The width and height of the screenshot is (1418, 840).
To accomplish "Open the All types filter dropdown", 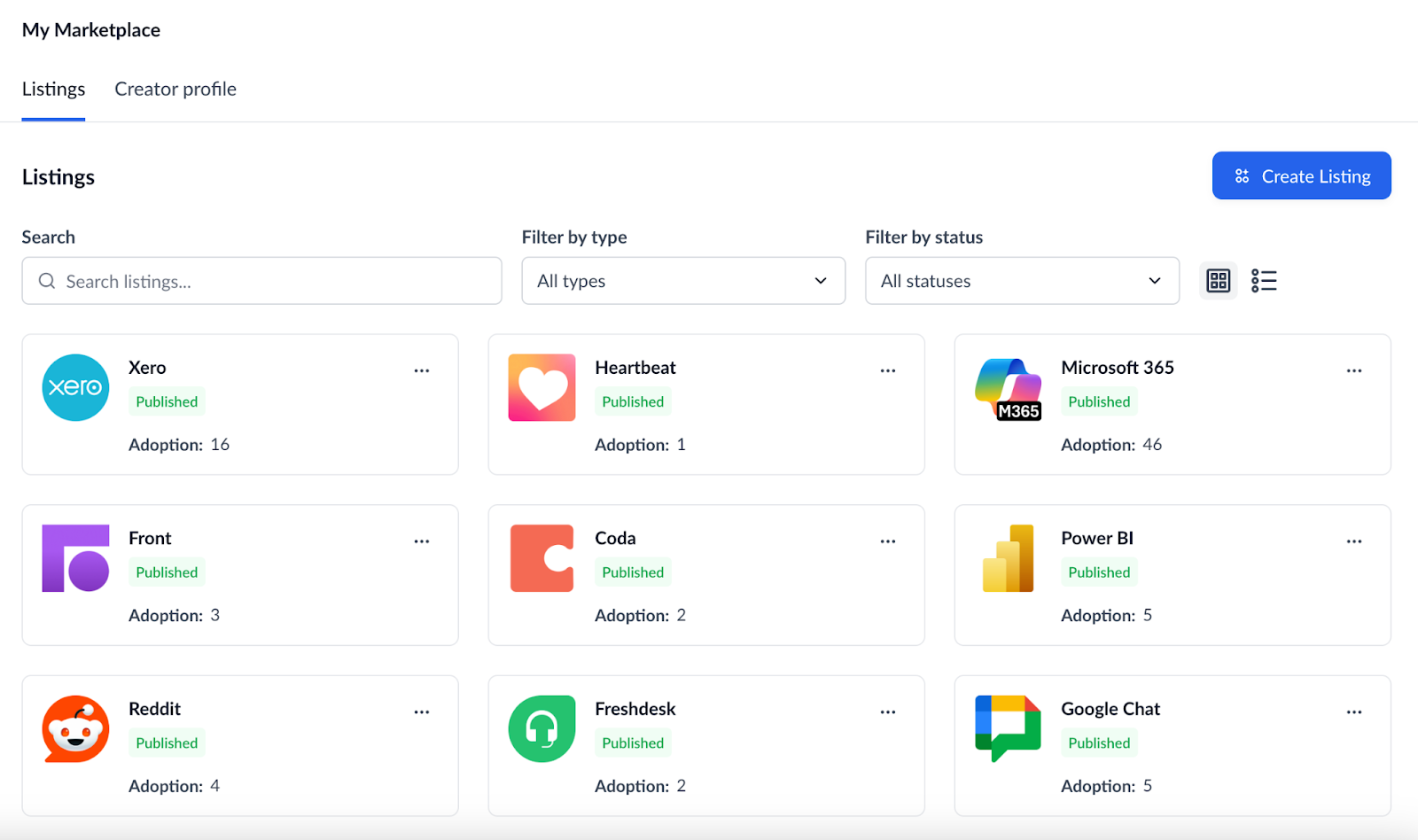I will click(683, 281).
